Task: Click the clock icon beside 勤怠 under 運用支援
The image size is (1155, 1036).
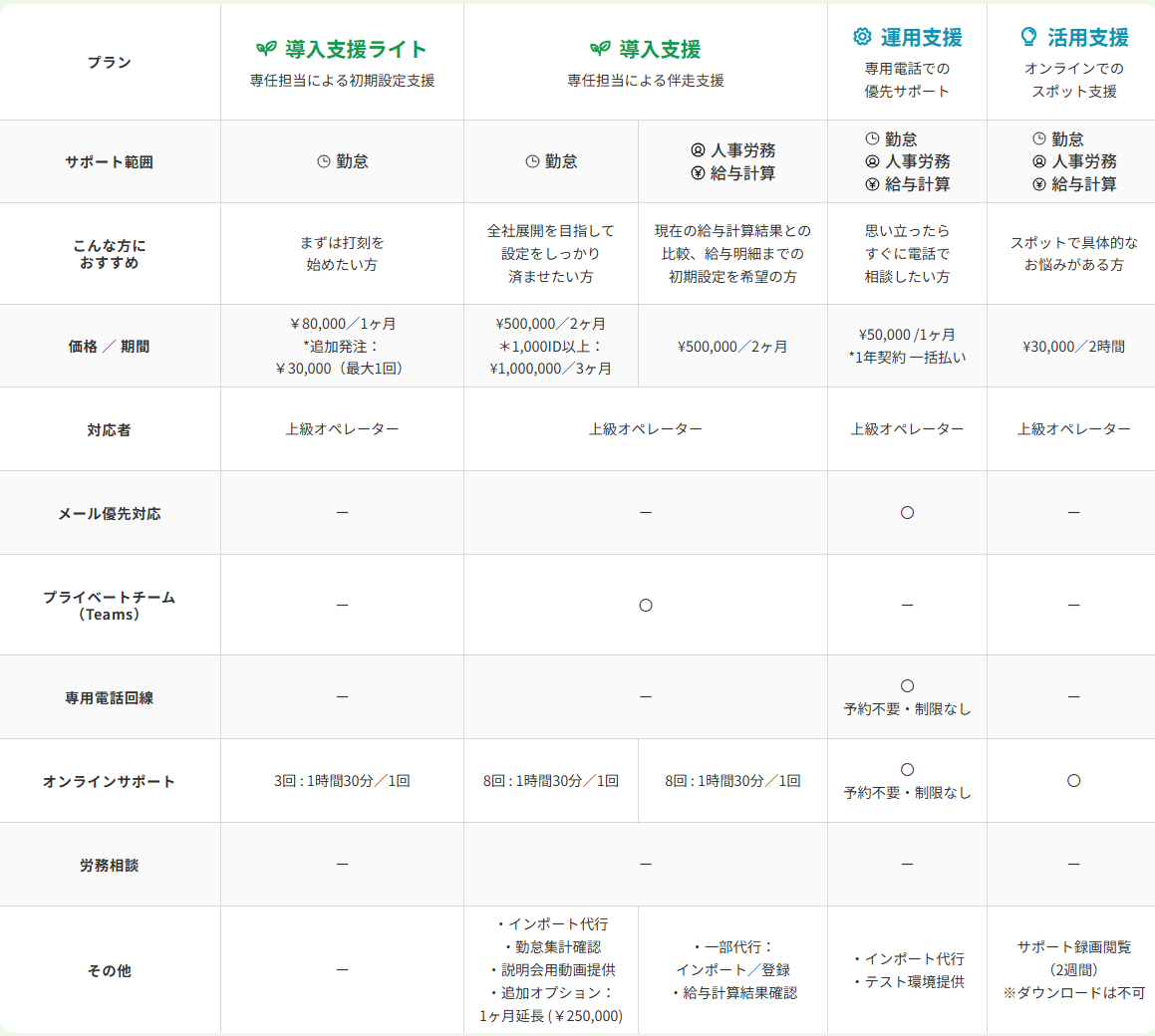Action: (x=872, y=139)
